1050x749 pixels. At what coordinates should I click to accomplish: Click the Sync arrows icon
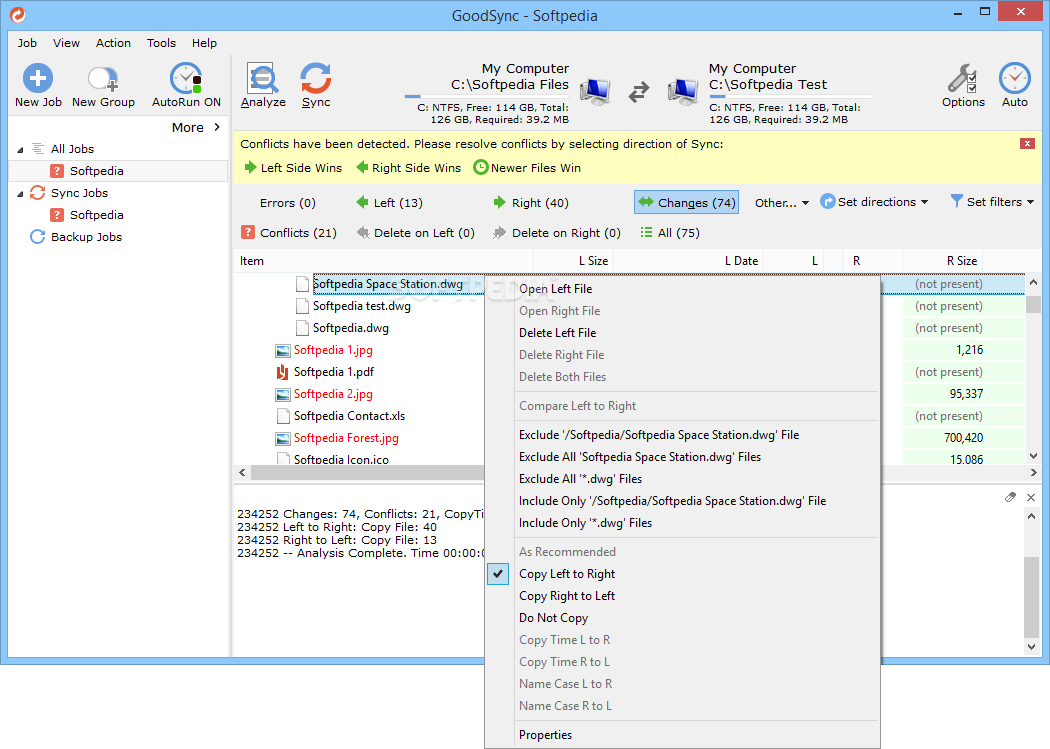[315, 78]
